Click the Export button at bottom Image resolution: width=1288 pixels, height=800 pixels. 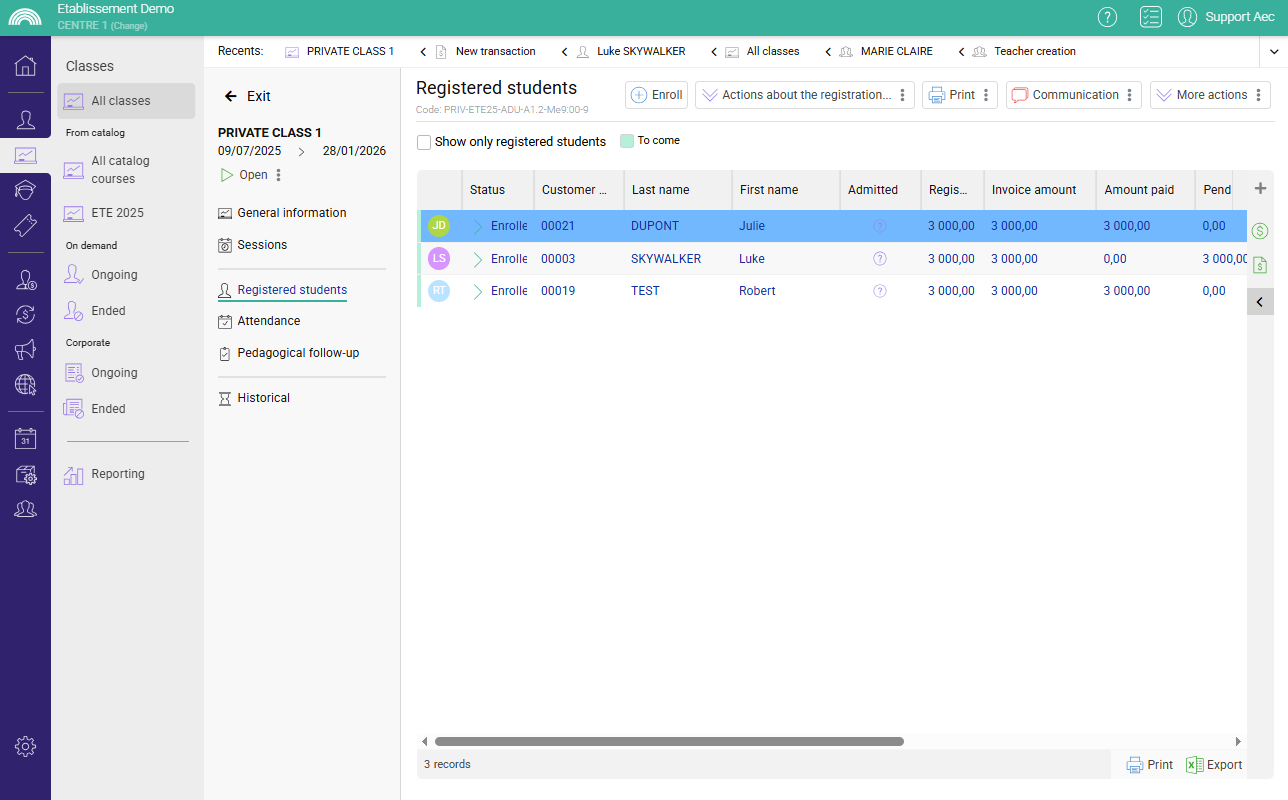tap(1214, 765)
